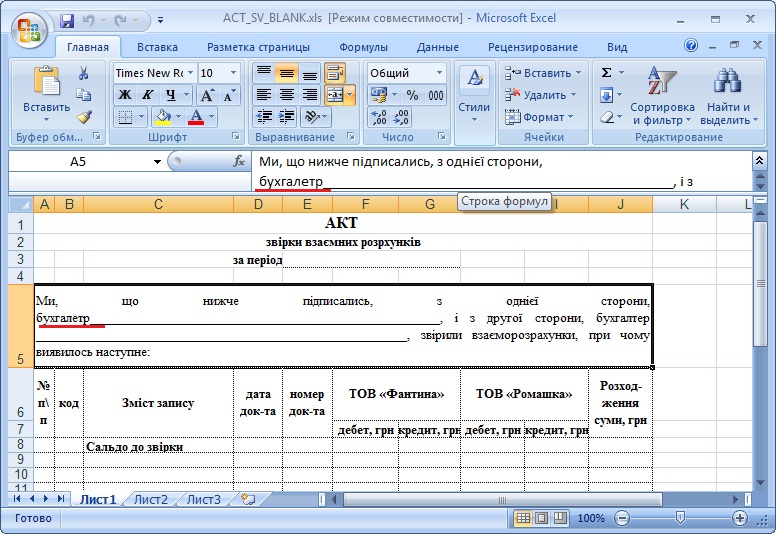Decrease indent
Image resolution: width=776 pixels, height=534 pixels.
265,117
